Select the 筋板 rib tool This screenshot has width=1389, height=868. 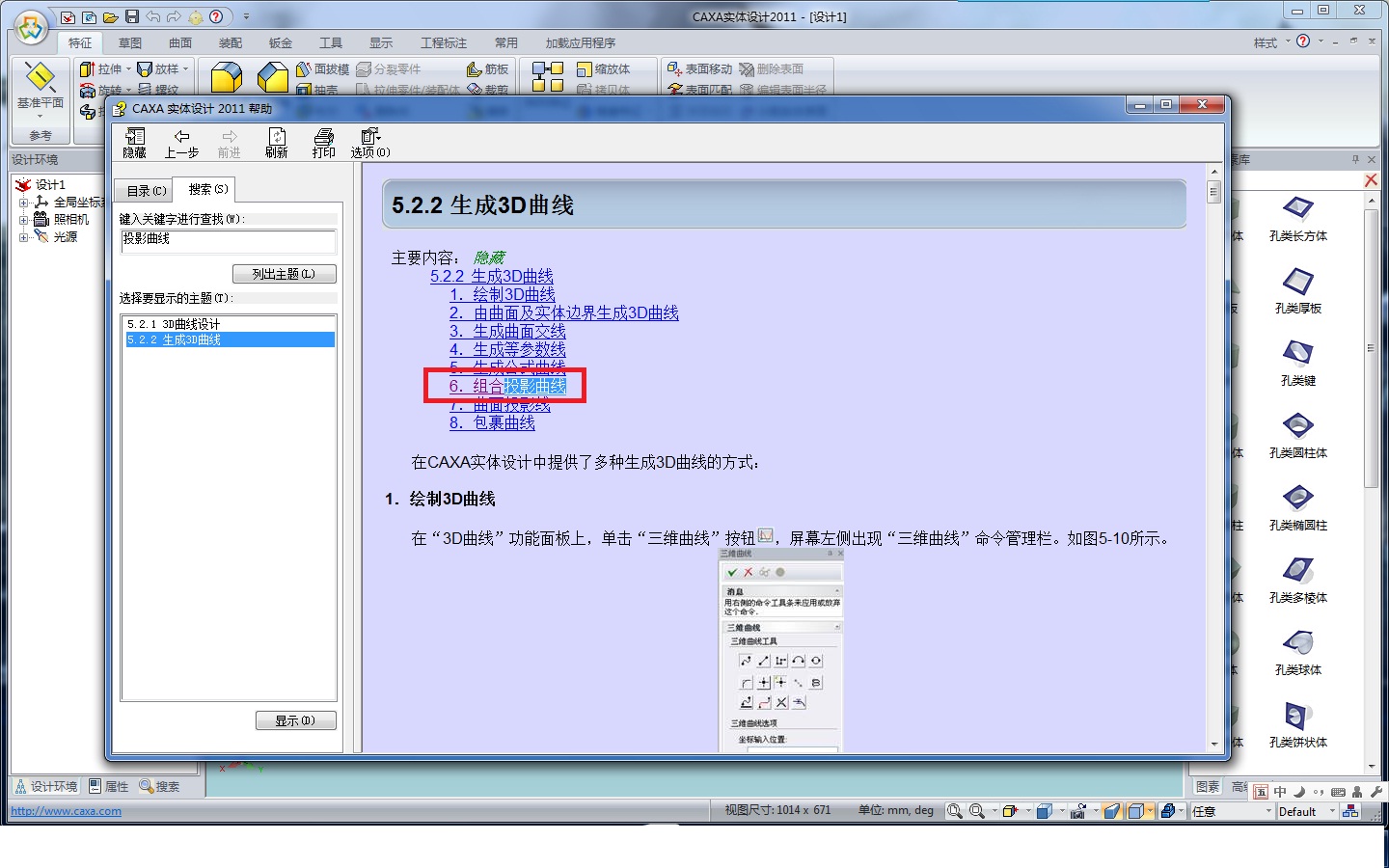487,69
